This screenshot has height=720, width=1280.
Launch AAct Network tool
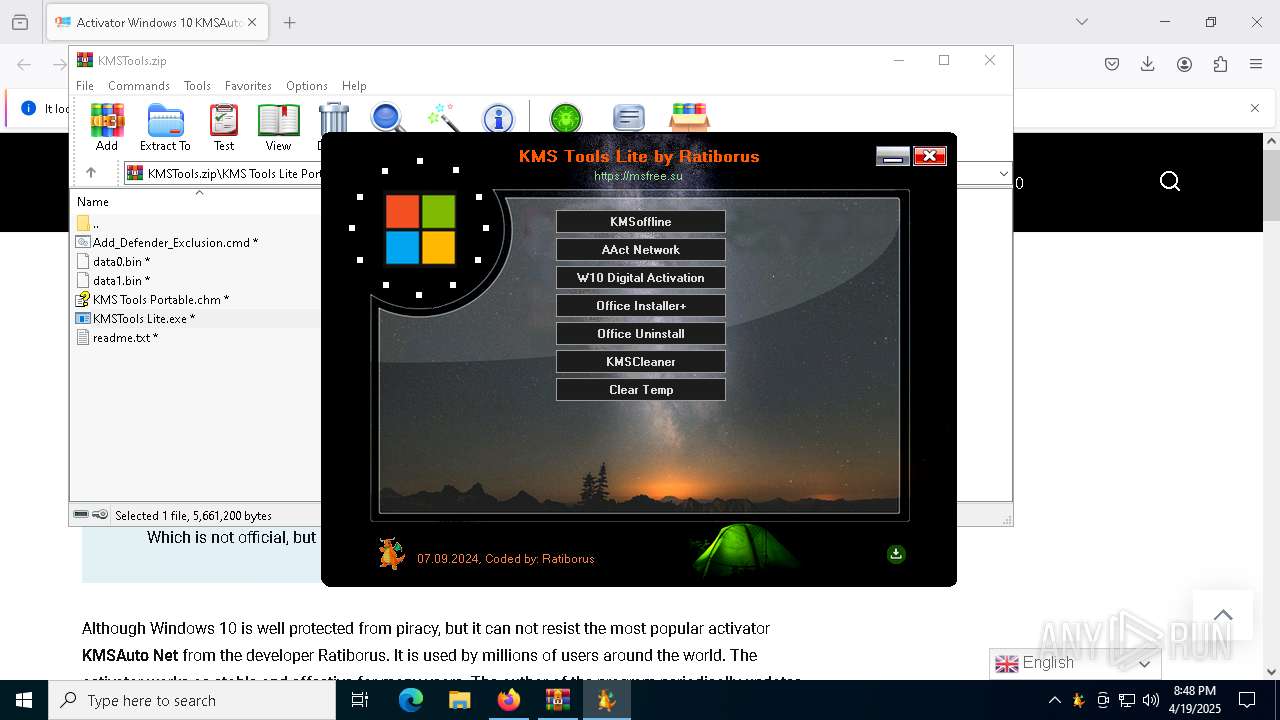pos(641,250)
